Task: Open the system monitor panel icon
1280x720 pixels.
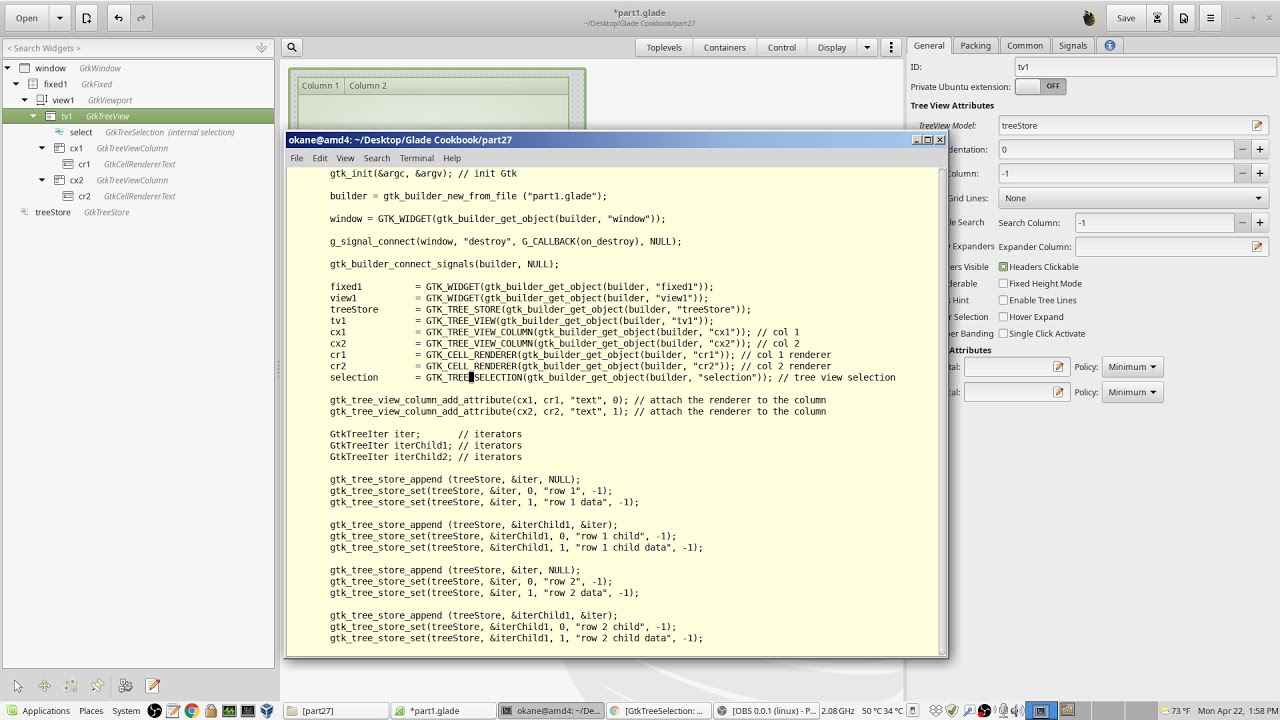Action: [x=229, y=711]
